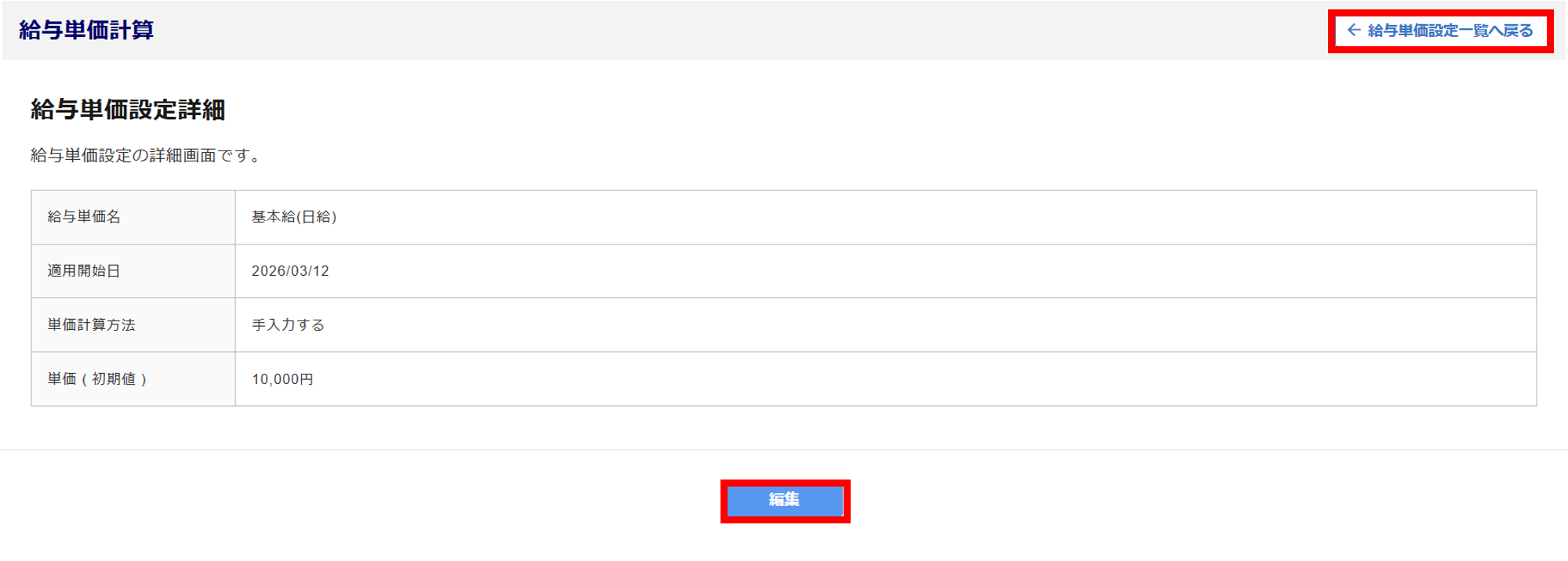The width and height of the screenshot is (1568, 561).
Task: Click the 単価（初期値）row label
Action: point(97,379)
